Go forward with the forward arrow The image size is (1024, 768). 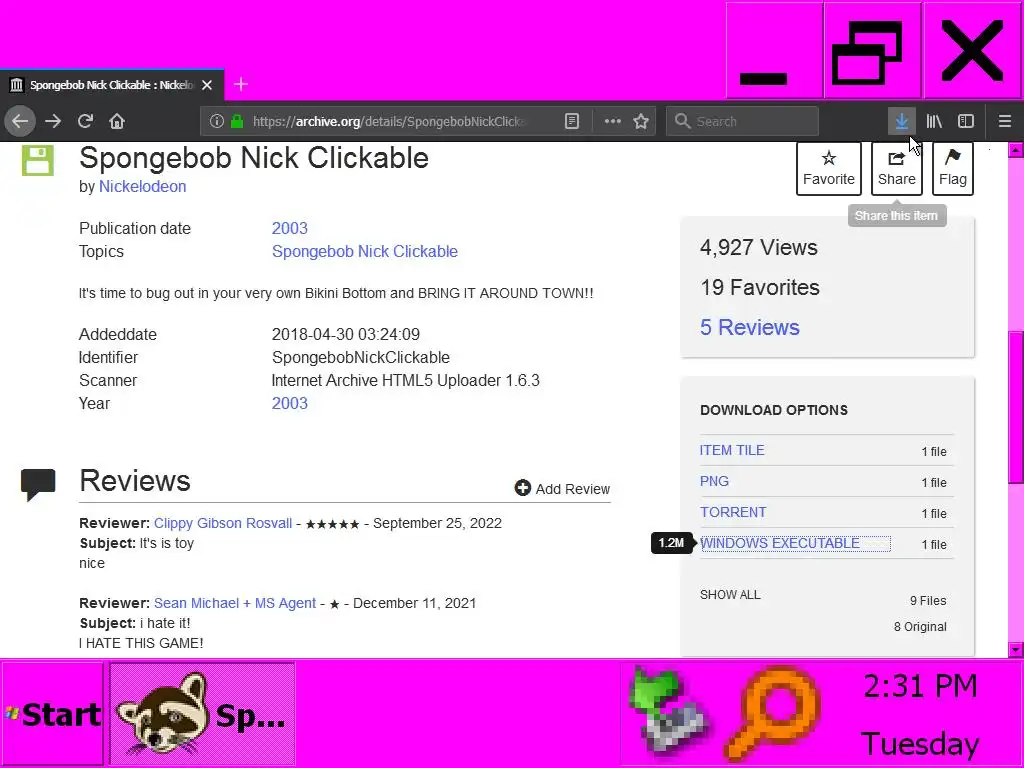tap(53, 121)
